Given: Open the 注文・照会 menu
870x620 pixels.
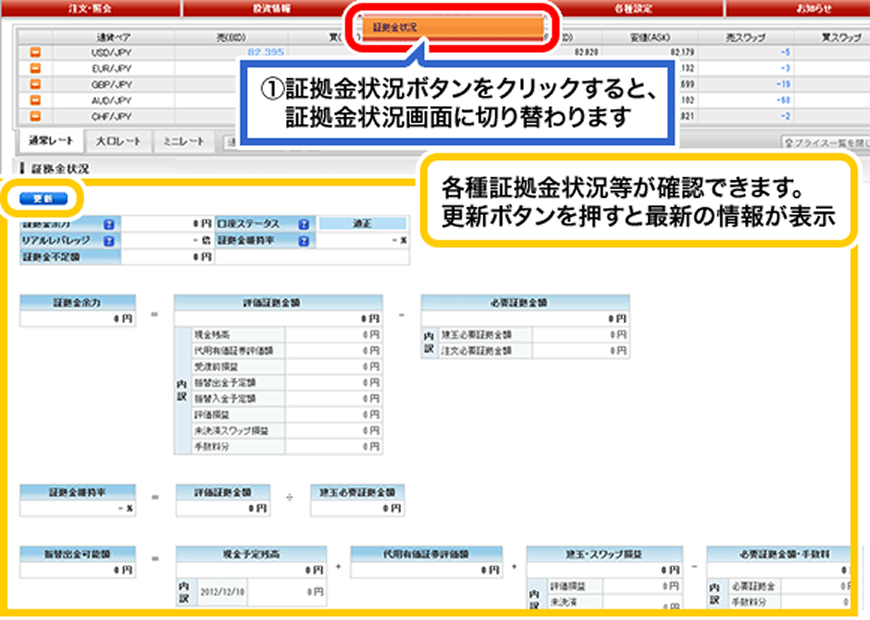Looking at the screenshot, I should click(90, 8).
